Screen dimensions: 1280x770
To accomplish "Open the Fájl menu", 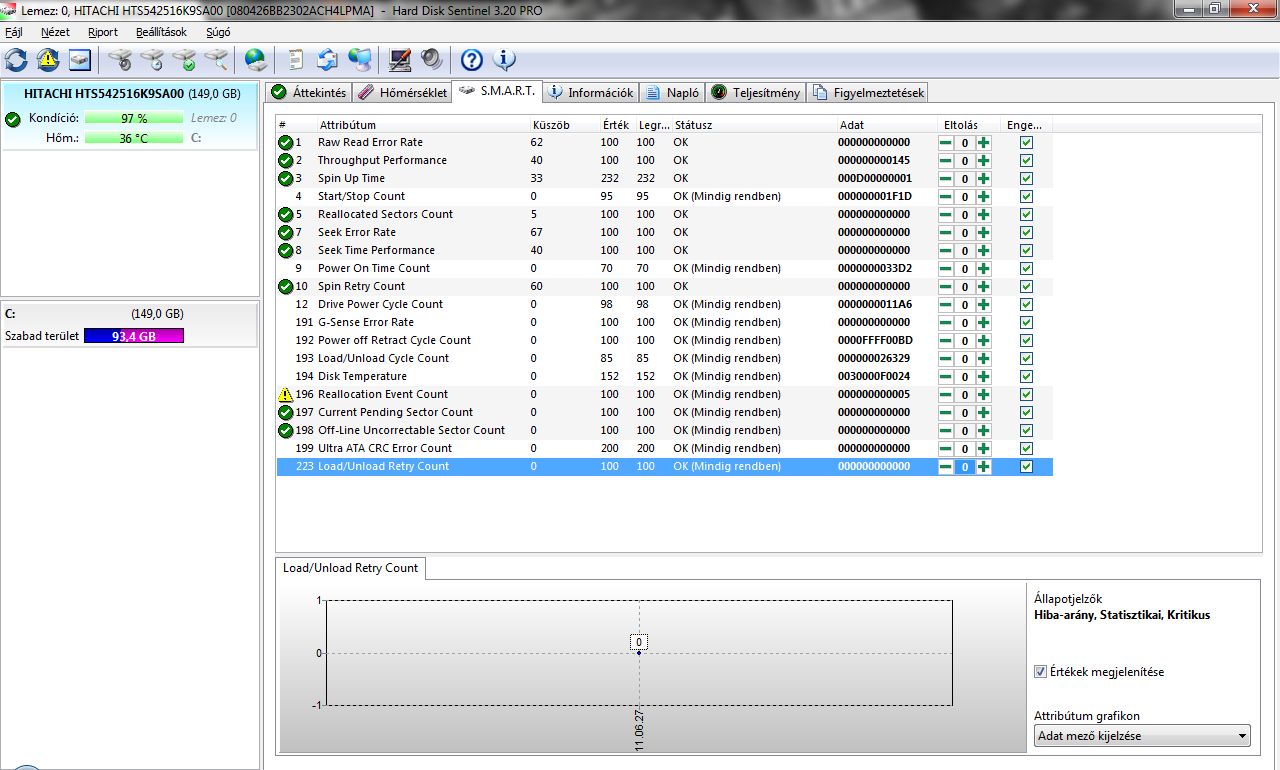I will [x=14, y=32].
